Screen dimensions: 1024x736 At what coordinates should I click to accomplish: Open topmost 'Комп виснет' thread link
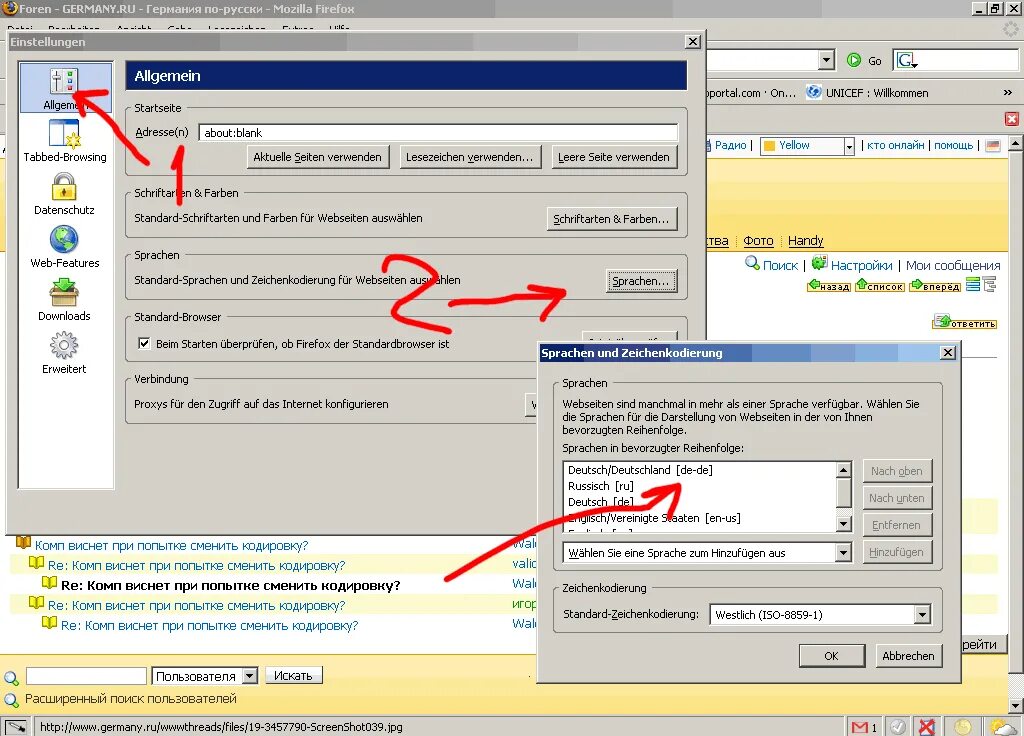tap(171, 545)
